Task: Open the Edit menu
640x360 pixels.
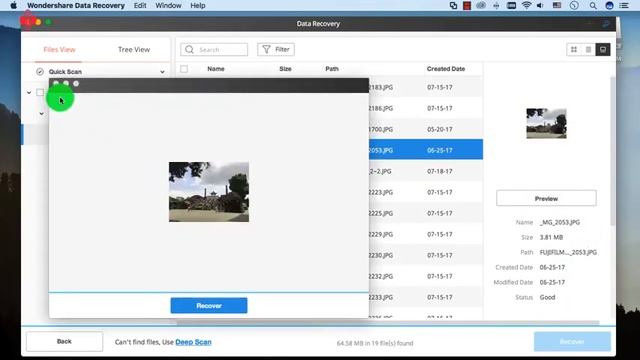Action: (x=140, y=6)
